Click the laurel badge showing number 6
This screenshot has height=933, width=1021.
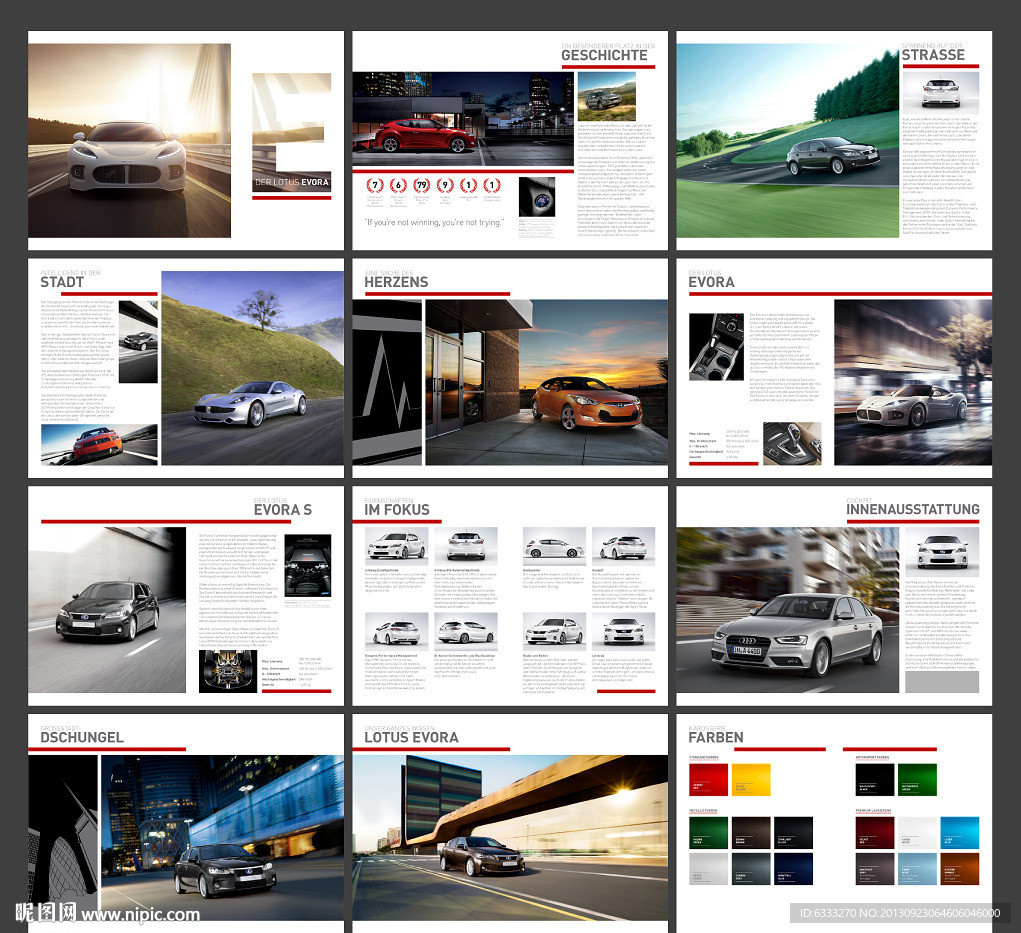pos(399,186)
